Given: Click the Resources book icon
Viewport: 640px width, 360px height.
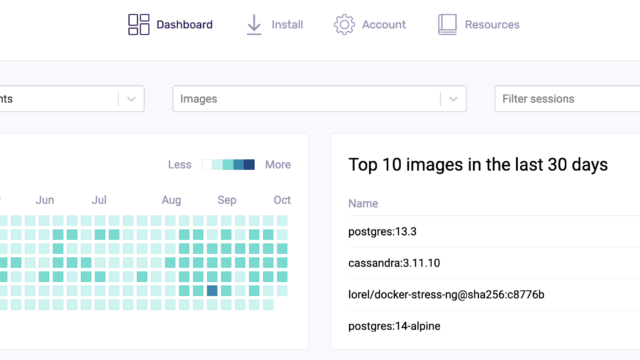Looking at the screenshot, I should click(x=447, y=24).
